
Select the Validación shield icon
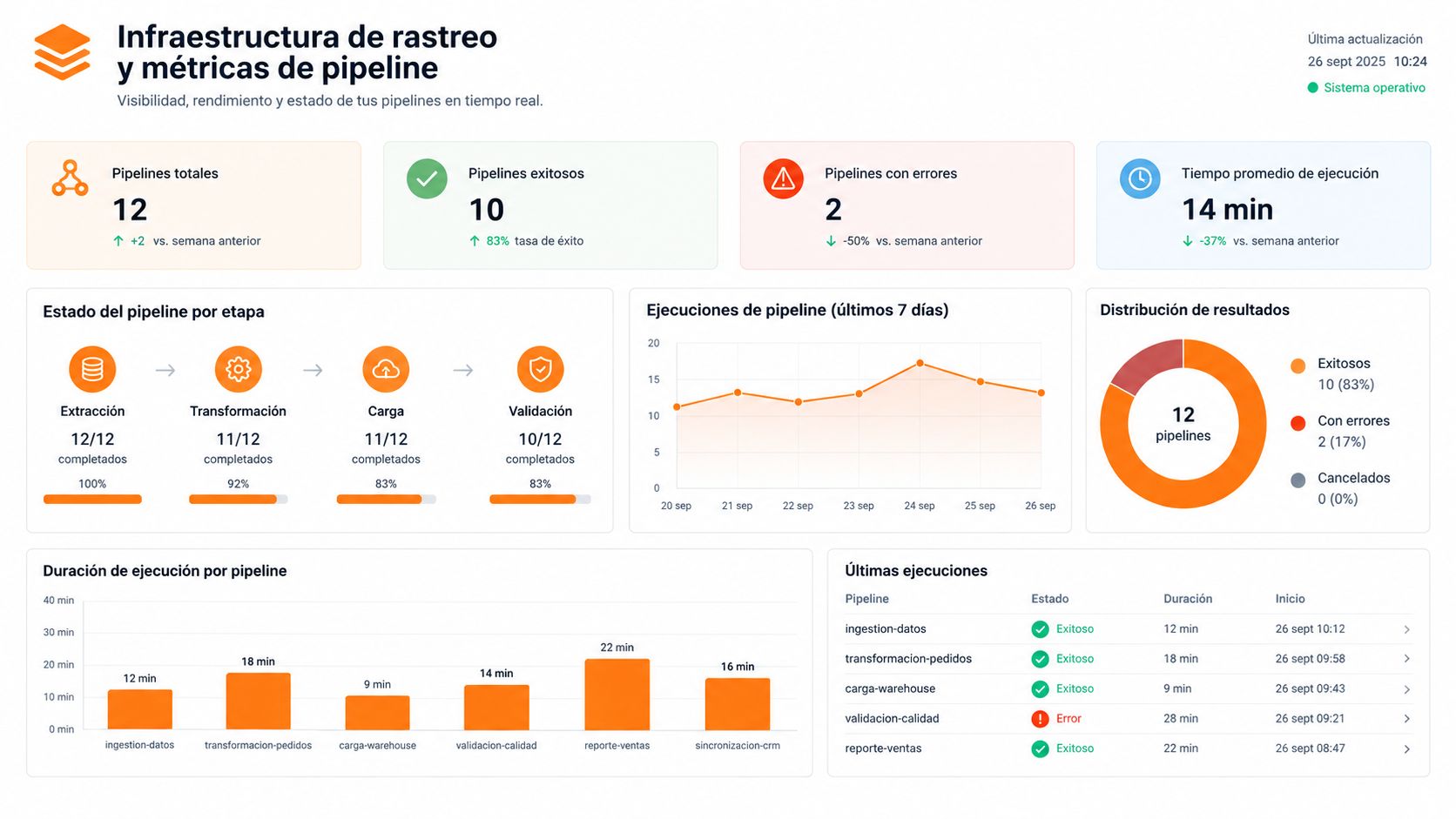pyautogui.click(x=540, y=369)
